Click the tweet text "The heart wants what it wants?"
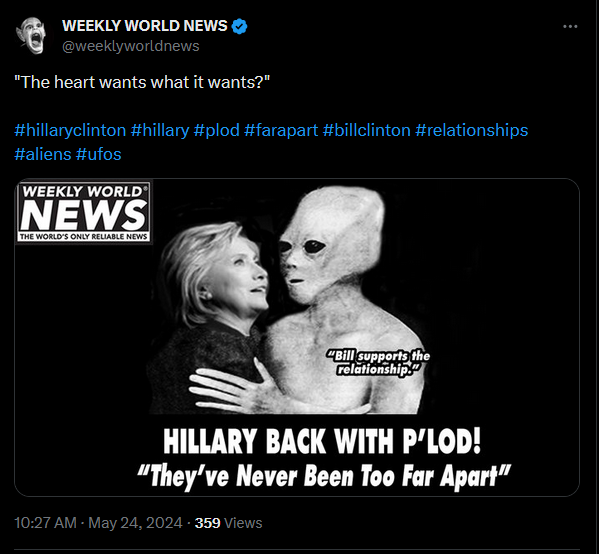 click(142, 82)
